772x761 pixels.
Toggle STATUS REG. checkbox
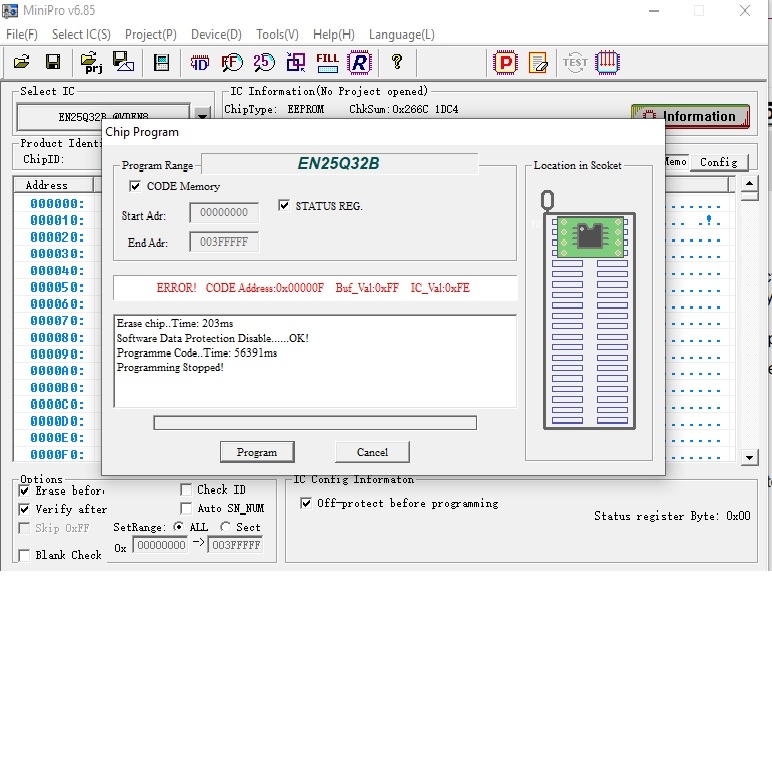[x=284, y=205]
